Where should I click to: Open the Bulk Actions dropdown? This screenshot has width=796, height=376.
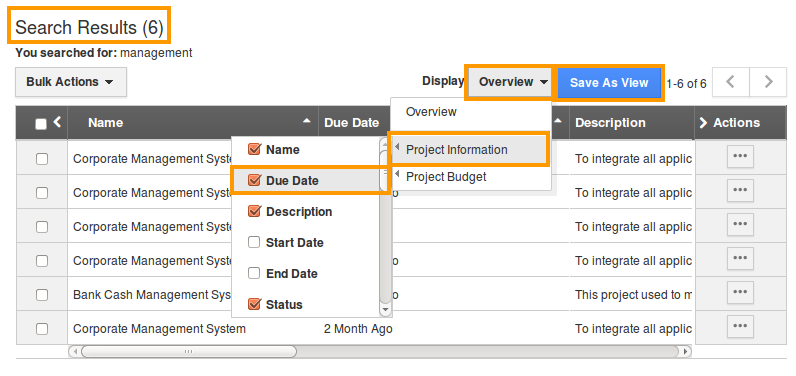coord(71,82)
